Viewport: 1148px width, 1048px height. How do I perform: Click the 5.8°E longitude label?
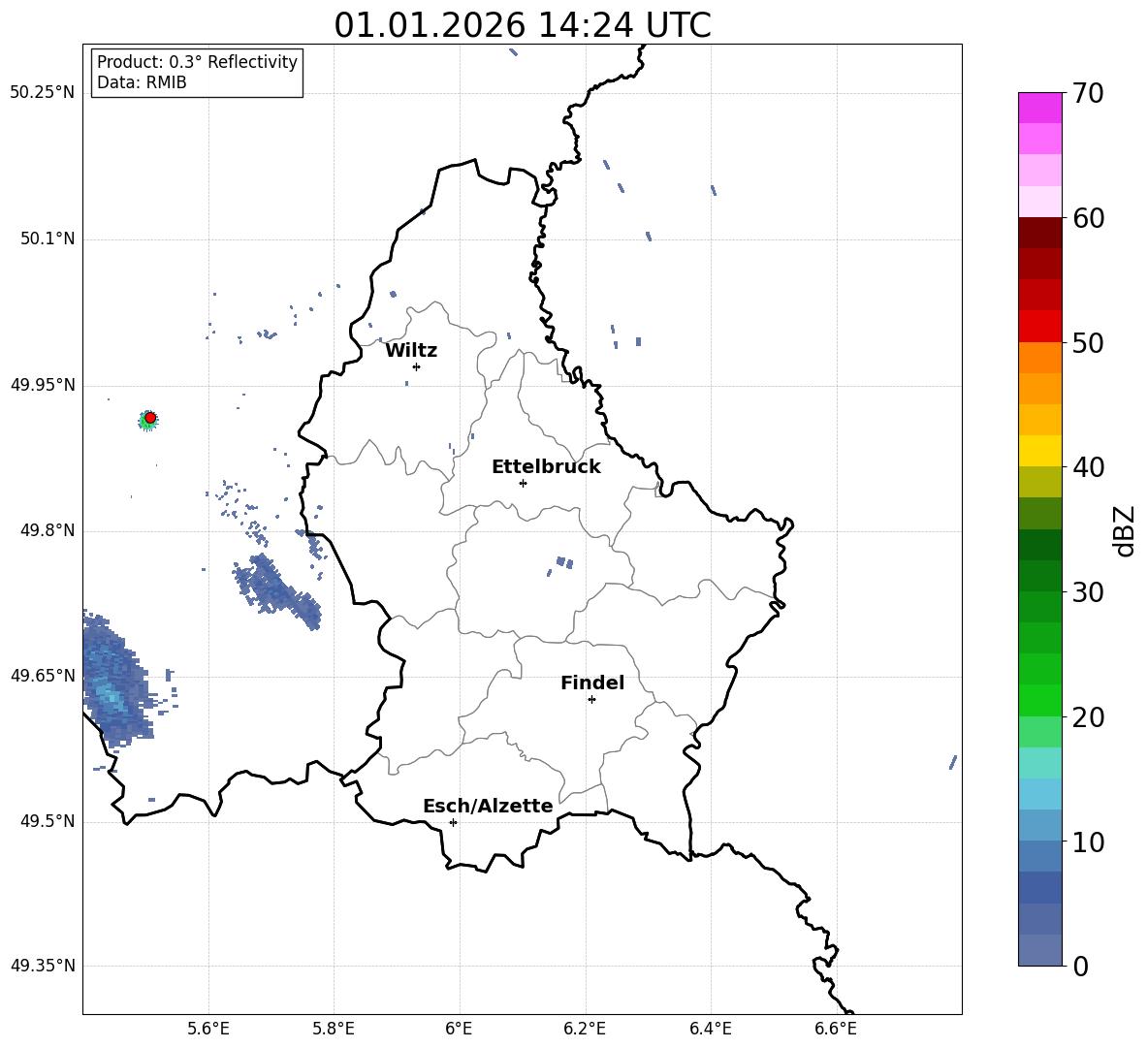334,1030
